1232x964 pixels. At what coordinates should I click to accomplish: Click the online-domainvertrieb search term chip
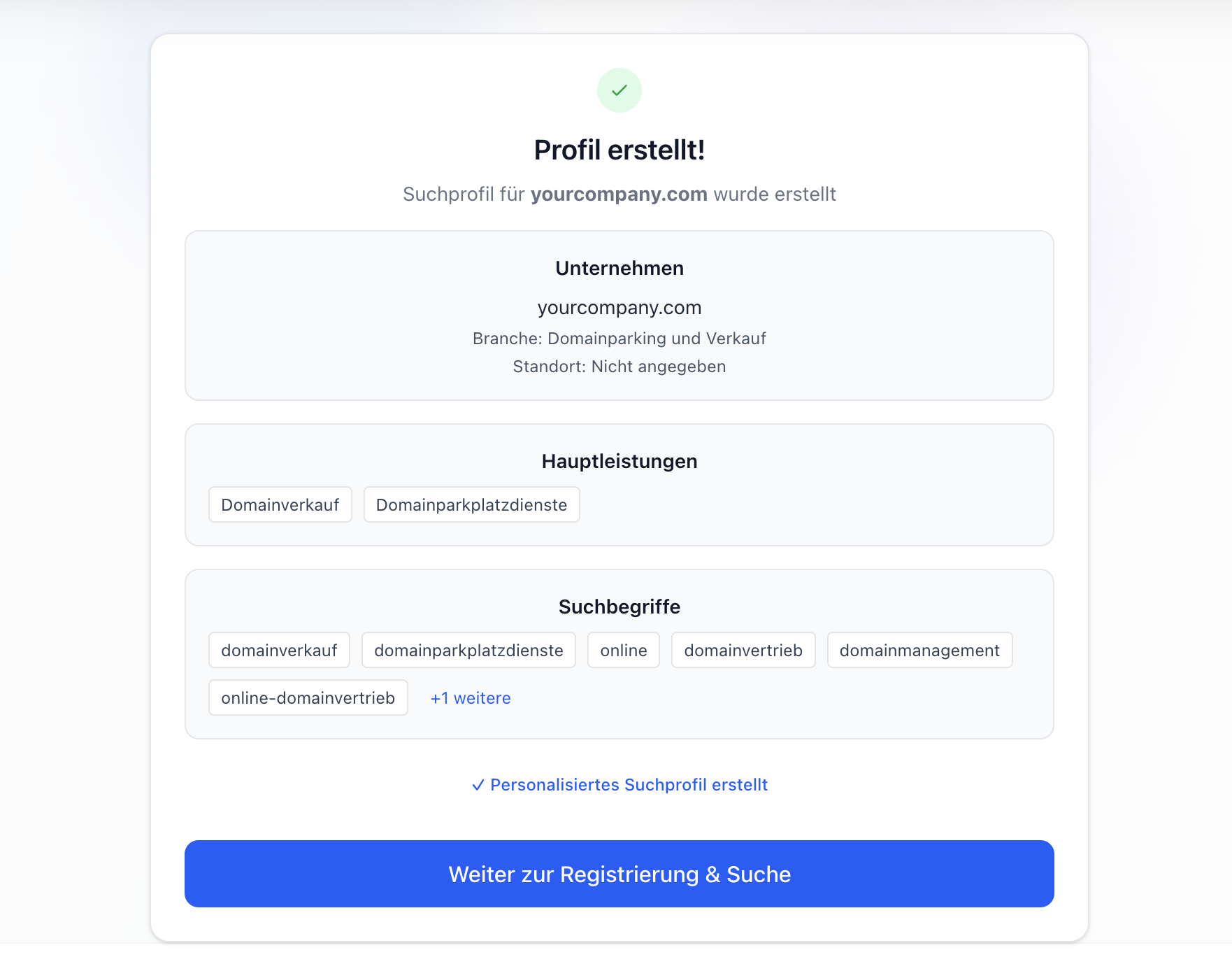coord(308,698)
